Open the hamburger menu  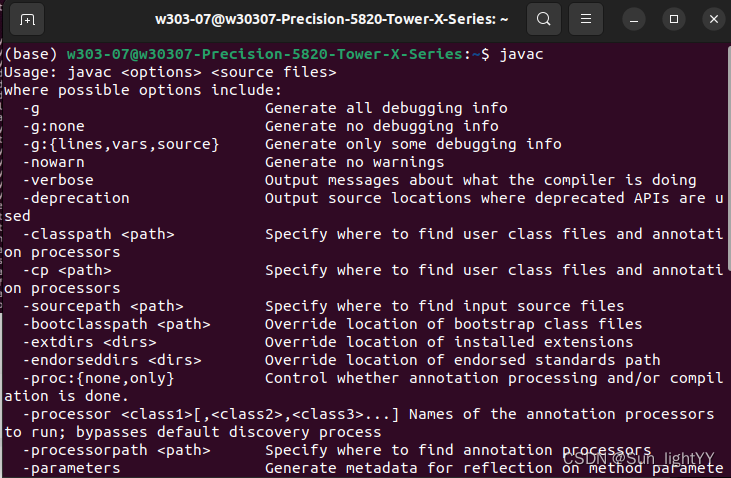tap(587, 19)
